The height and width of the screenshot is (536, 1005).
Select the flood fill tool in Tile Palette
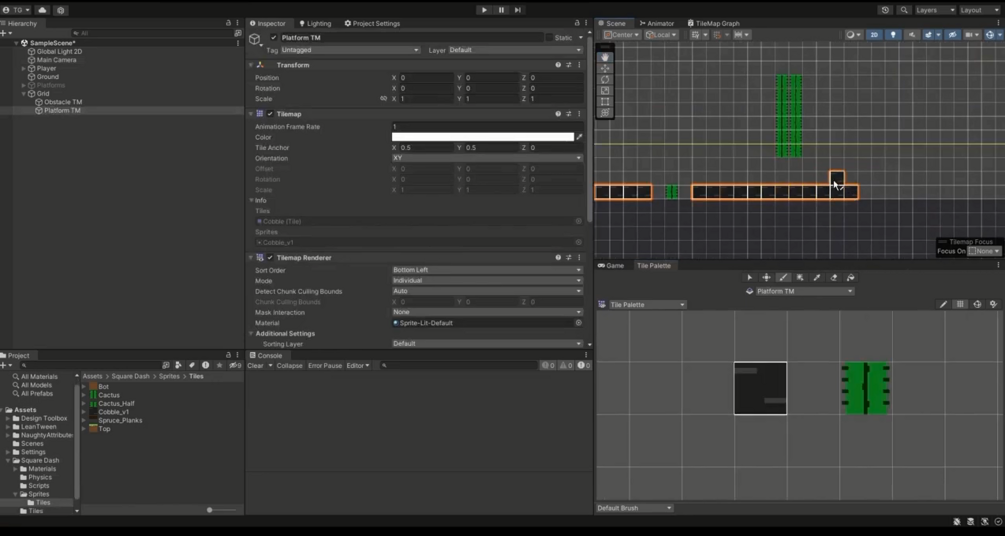[851, 278]
